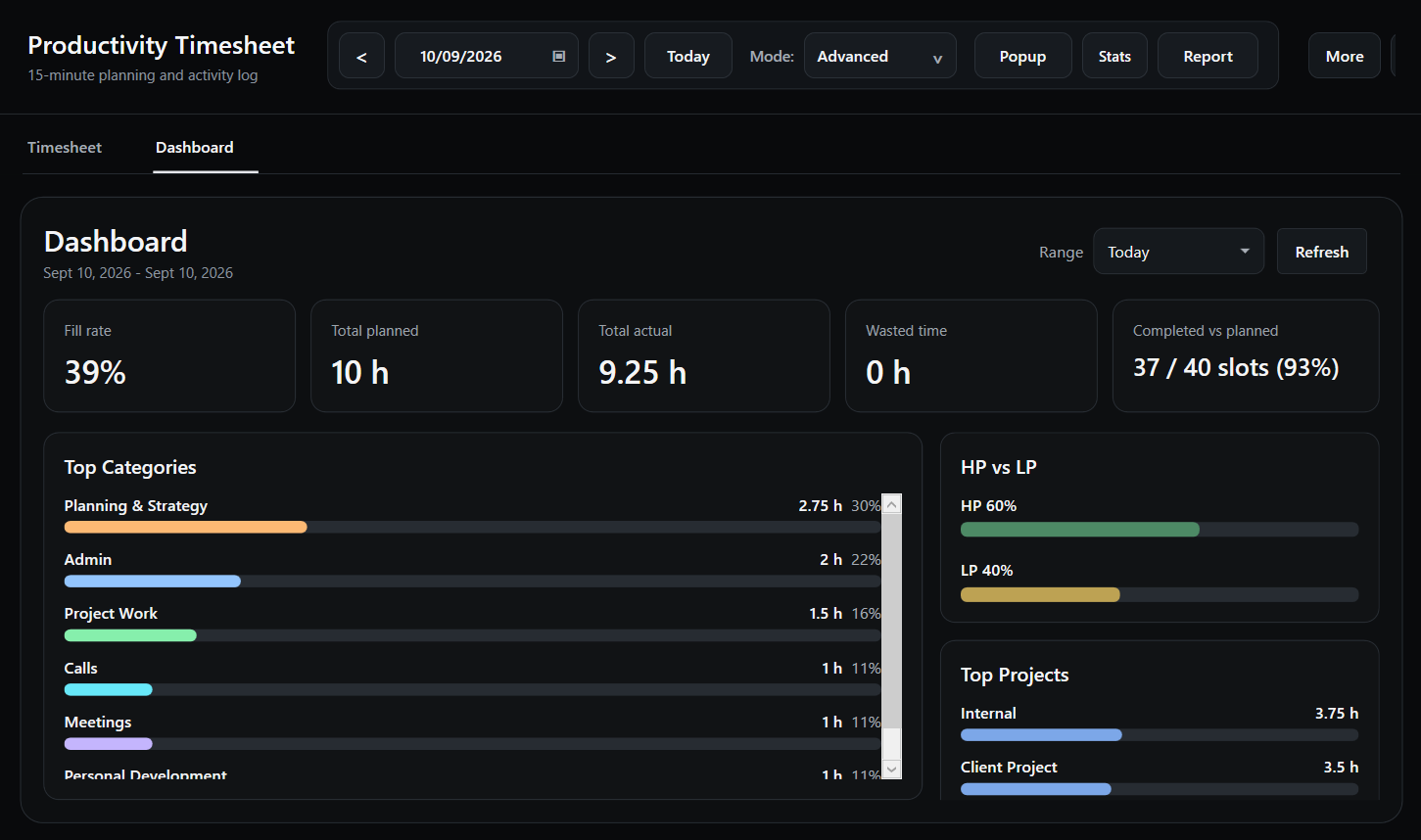Go to previous day arrow
1421x840 pixels.
click(361, 56)
